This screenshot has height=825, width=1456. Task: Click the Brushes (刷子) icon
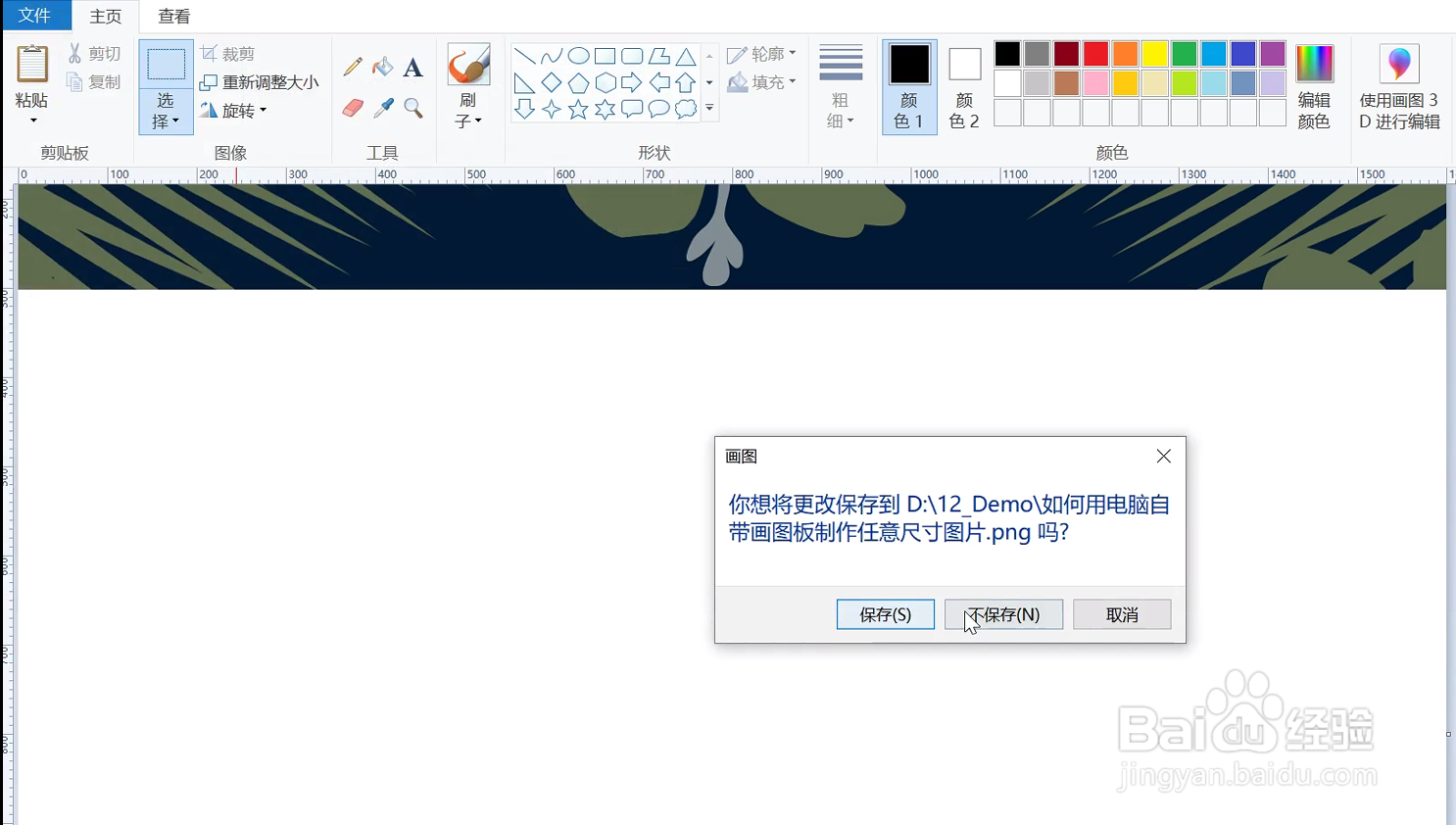click(468, 65)
